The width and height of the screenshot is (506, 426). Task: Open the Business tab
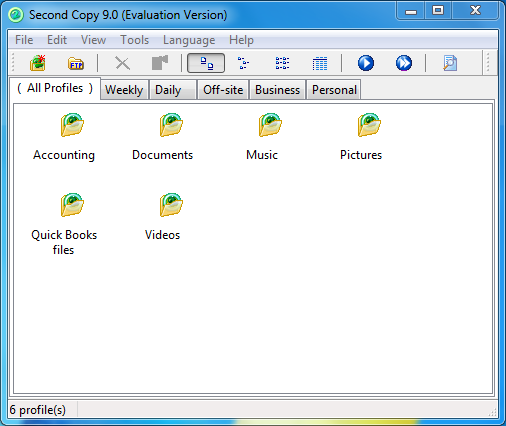[x=277, y=90]
